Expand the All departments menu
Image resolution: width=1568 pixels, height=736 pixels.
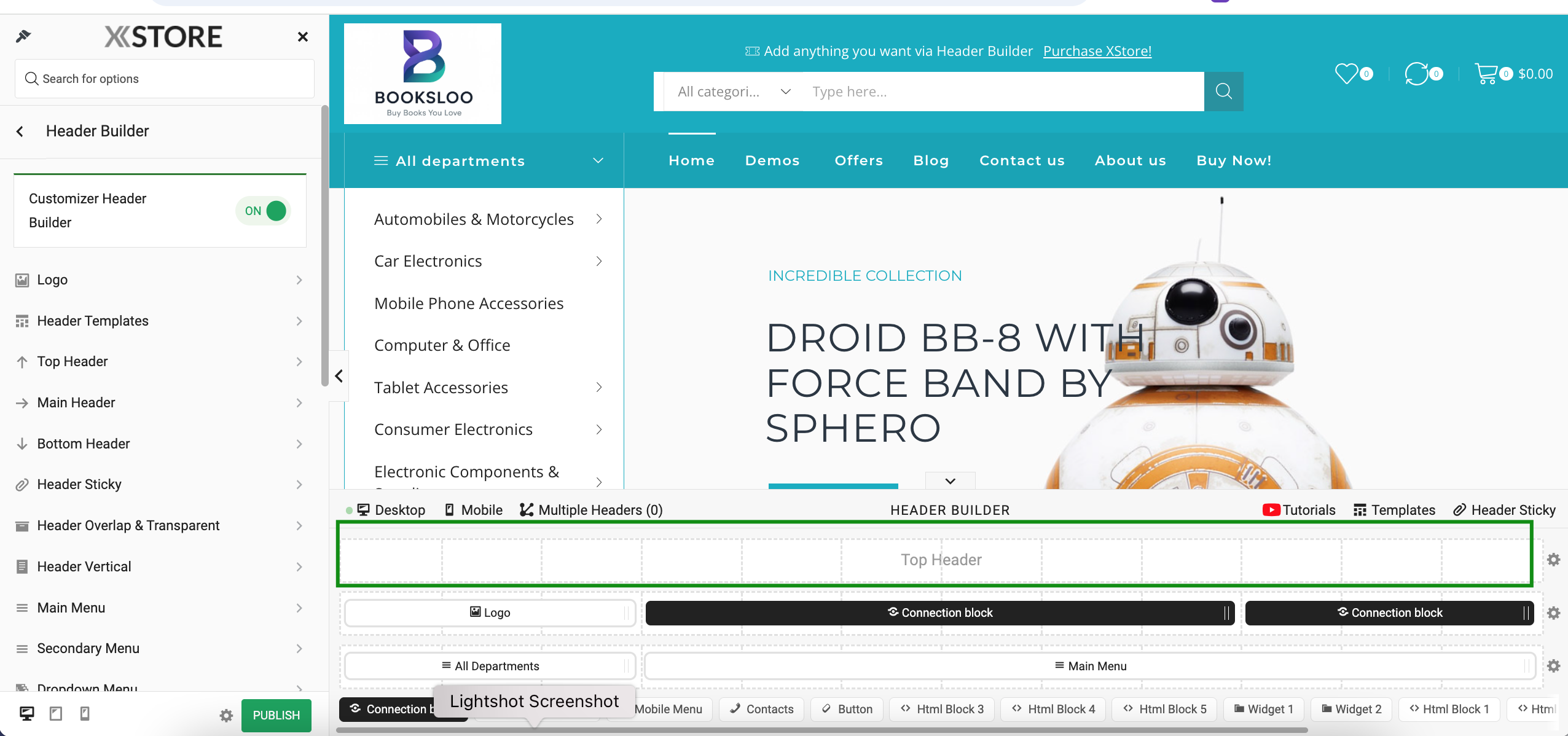pyautogui.click(x=484, y=161)
